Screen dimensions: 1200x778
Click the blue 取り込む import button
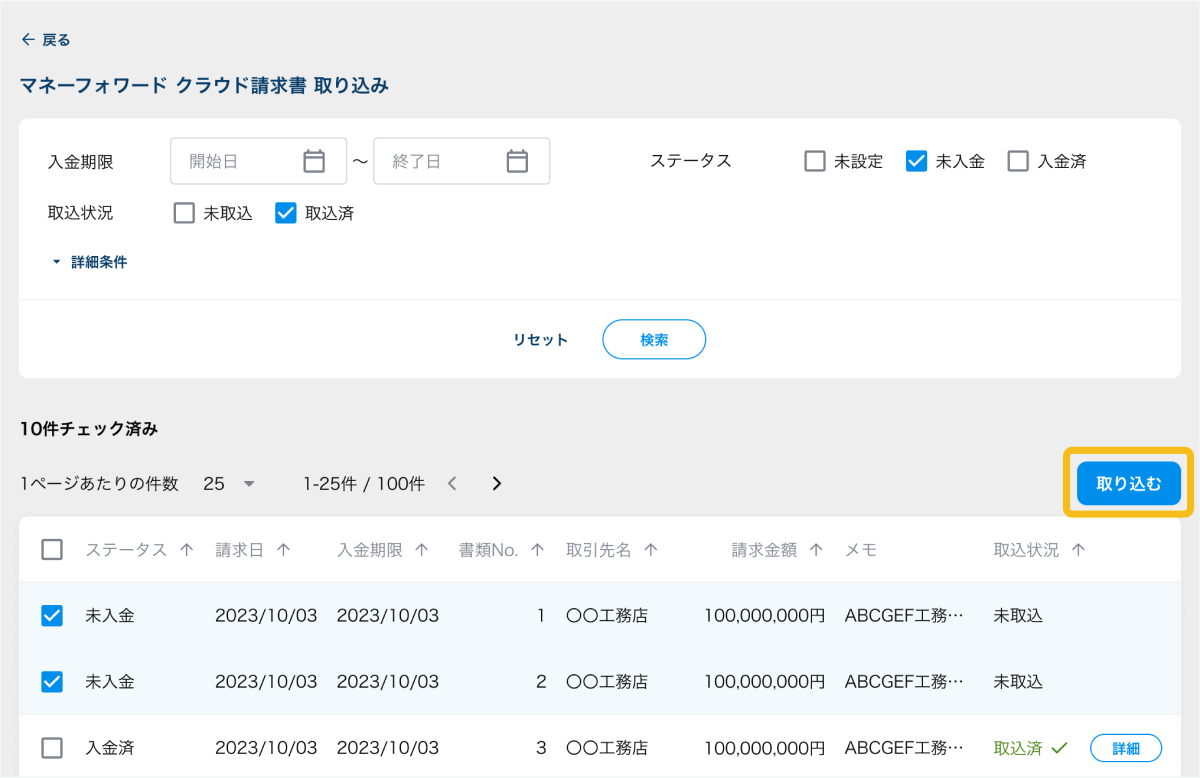pyautogui.click(x=1129, y=484)
